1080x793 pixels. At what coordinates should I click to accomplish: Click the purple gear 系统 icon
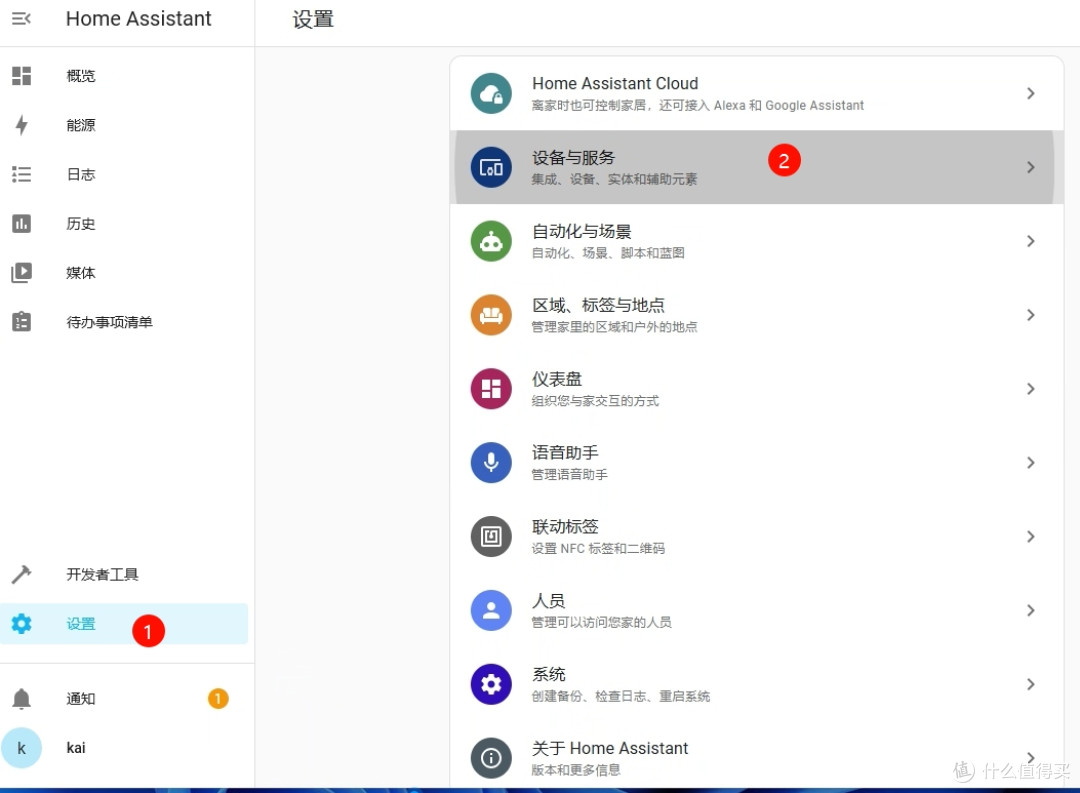click(x=491, y=684)
